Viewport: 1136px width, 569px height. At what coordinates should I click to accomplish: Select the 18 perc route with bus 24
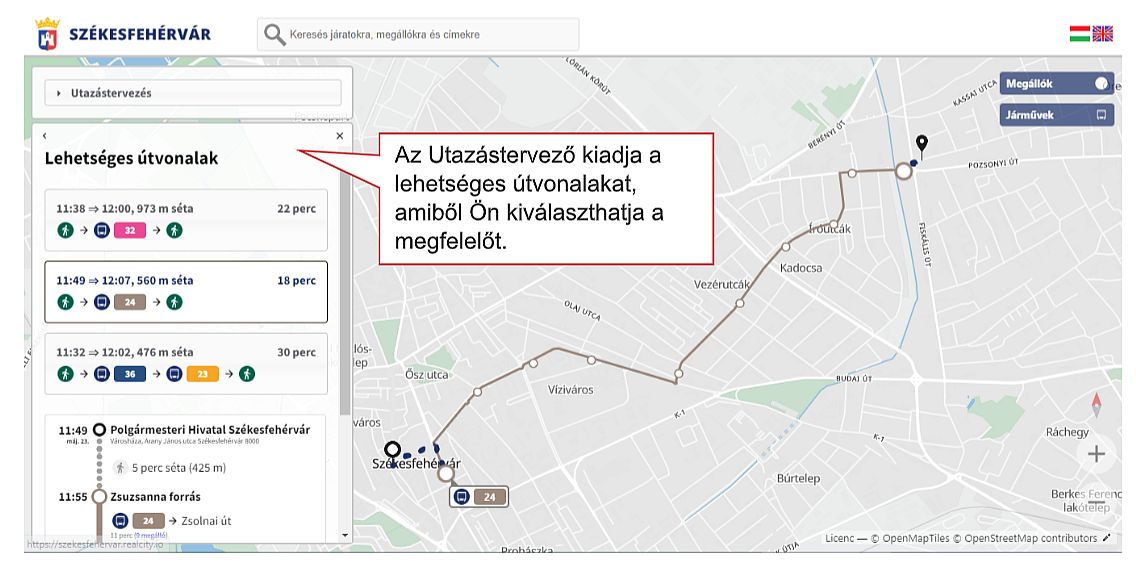[x=186, y=291]
